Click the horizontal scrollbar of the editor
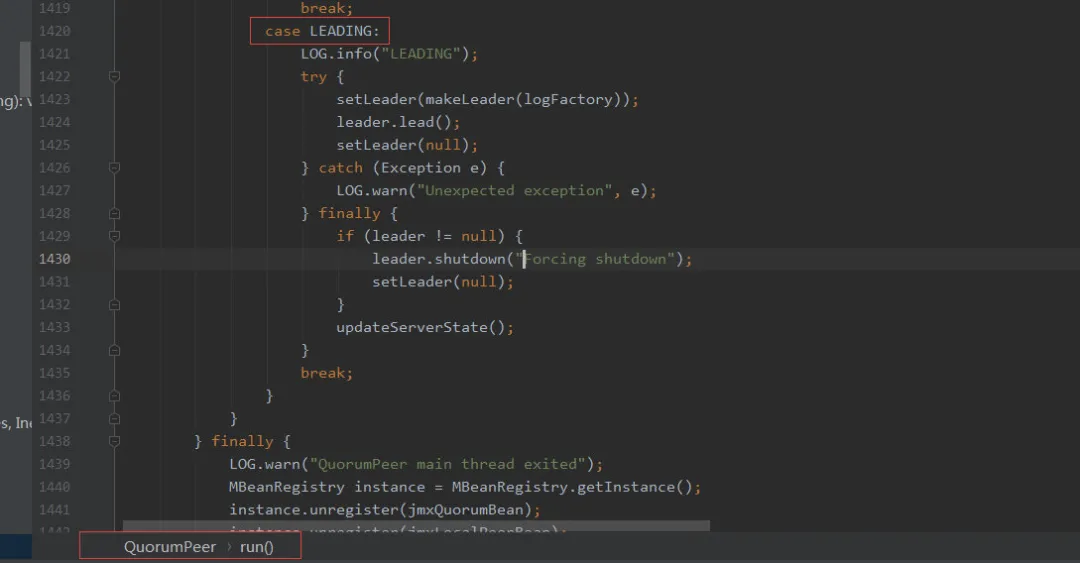The width and height of the screenshot is (1080, 563). (416, 526)
